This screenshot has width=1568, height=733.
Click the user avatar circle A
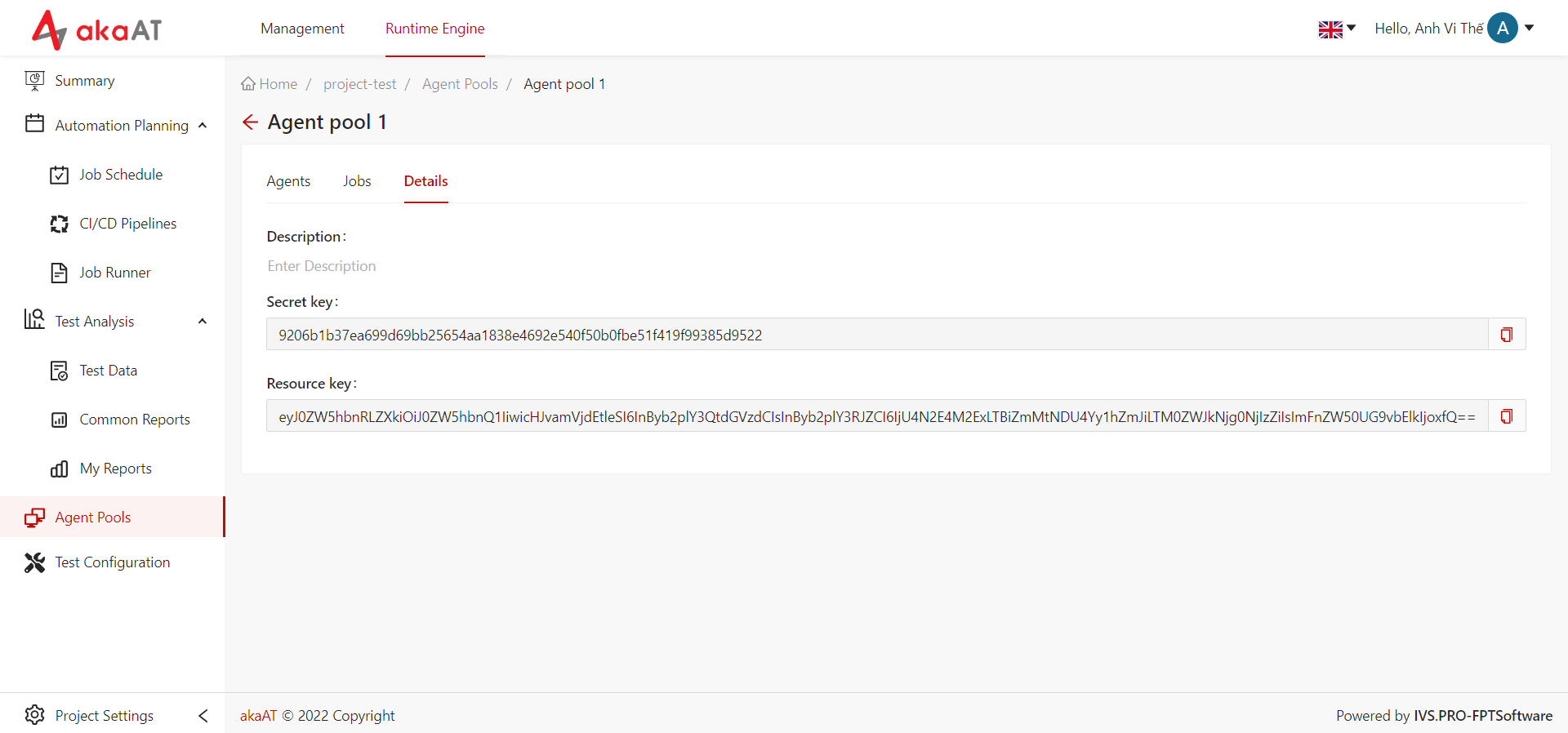1503,28
